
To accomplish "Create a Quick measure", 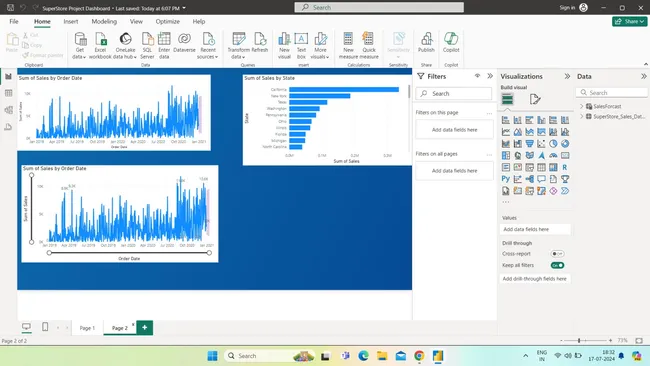I will coord(369,46).
